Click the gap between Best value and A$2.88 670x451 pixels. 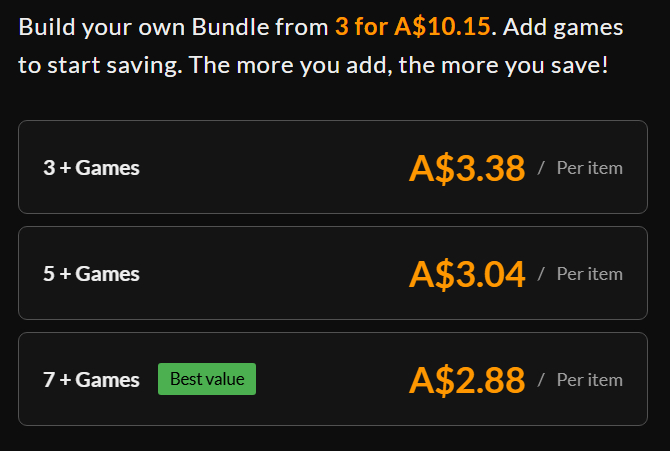click(x=330, y=380)
